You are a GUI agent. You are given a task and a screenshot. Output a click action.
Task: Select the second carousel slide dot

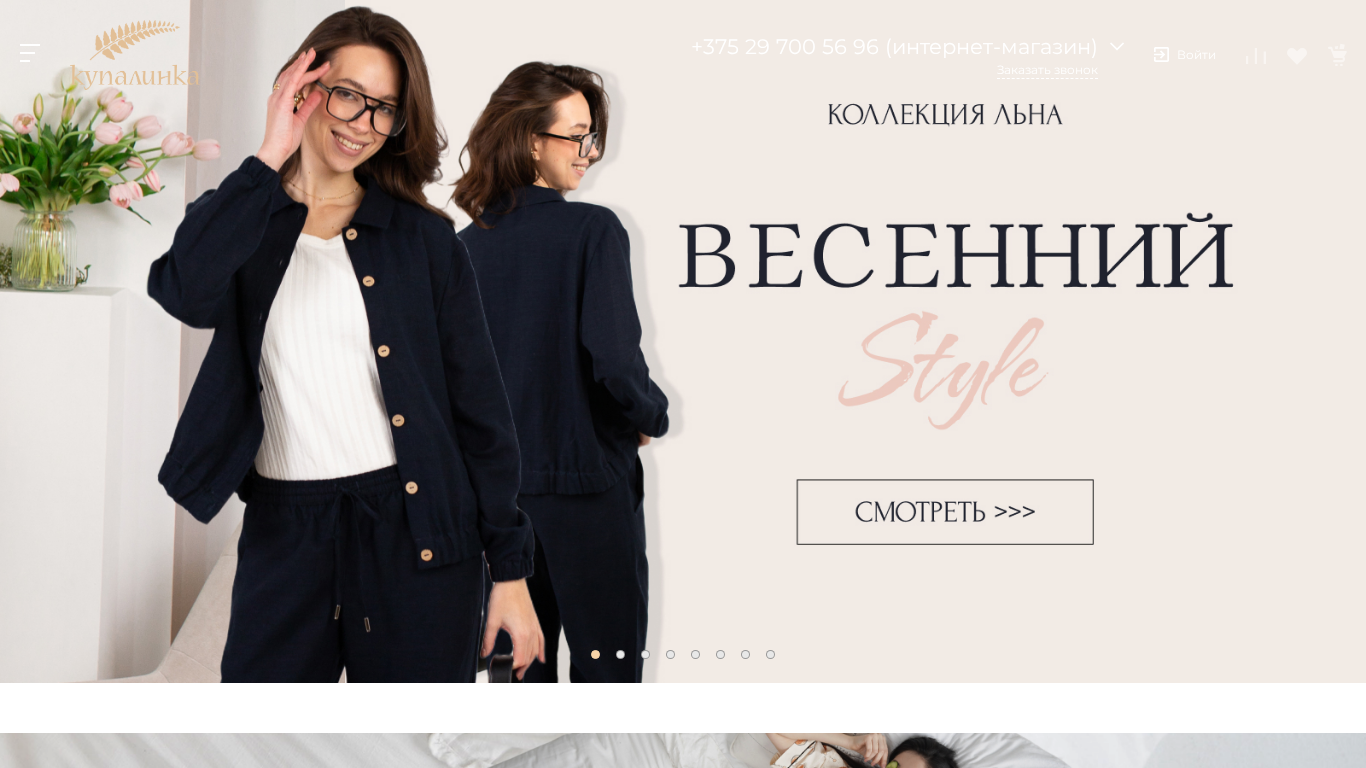(x=620, y=654)
